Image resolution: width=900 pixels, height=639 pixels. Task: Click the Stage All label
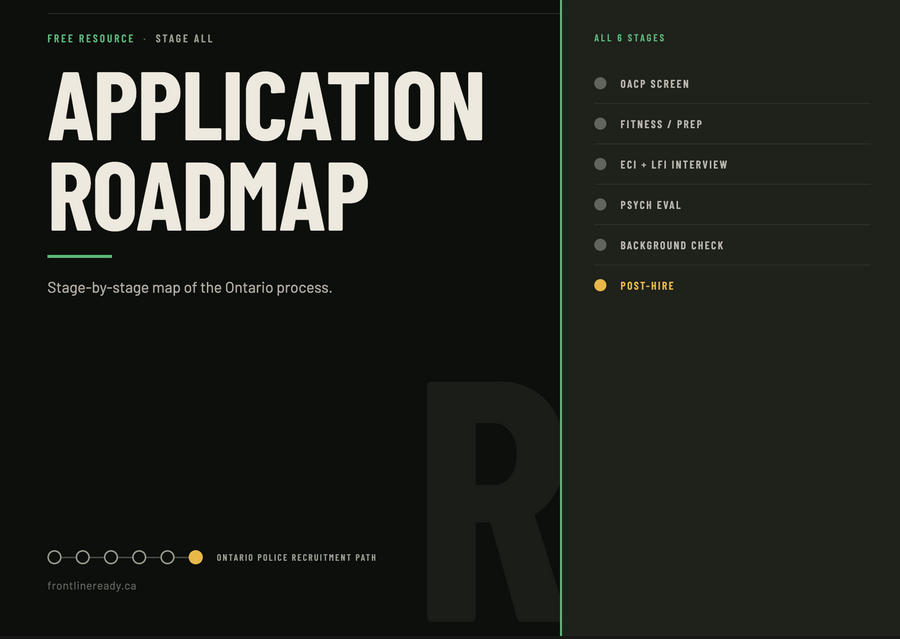tap(184, 38)
